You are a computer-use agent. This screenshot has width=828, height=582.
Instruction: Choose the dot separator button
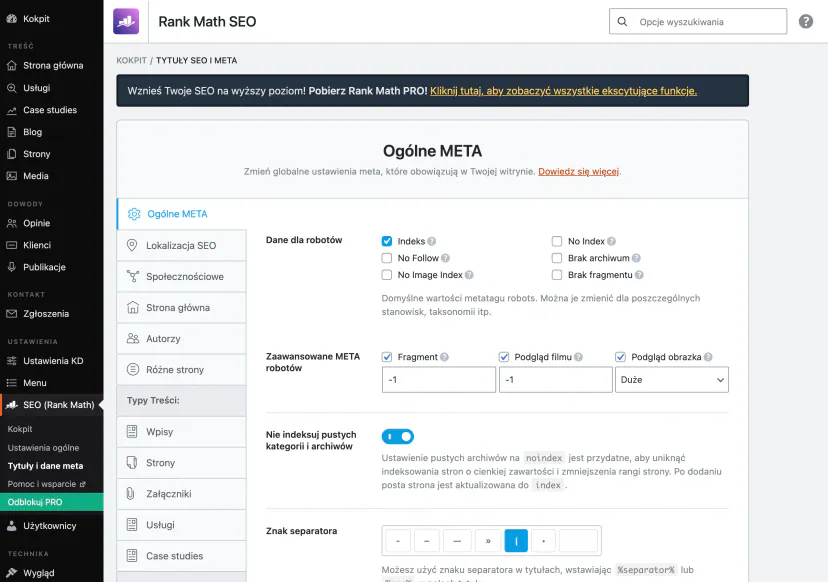pyautogui.click(x=543, y=541)
